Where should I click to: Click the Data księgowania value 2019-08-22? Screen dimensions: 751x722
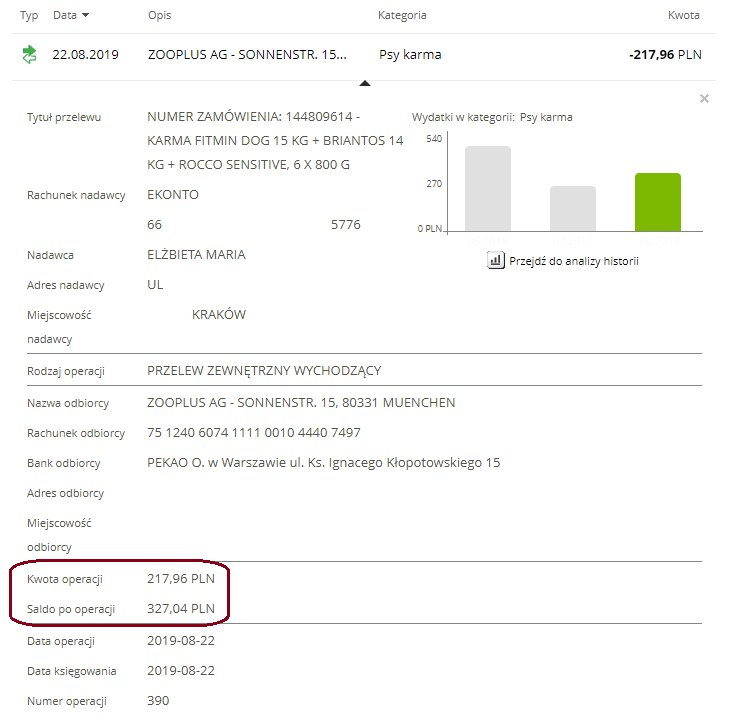click(181, 670)
